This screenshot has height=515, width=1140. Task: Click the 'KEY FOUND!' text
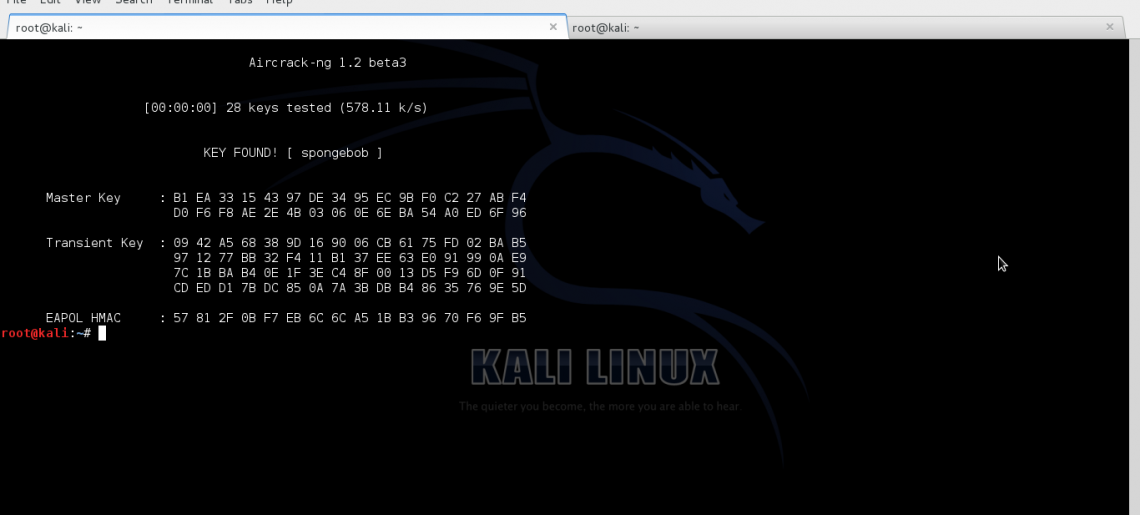[x=241, y=153]
